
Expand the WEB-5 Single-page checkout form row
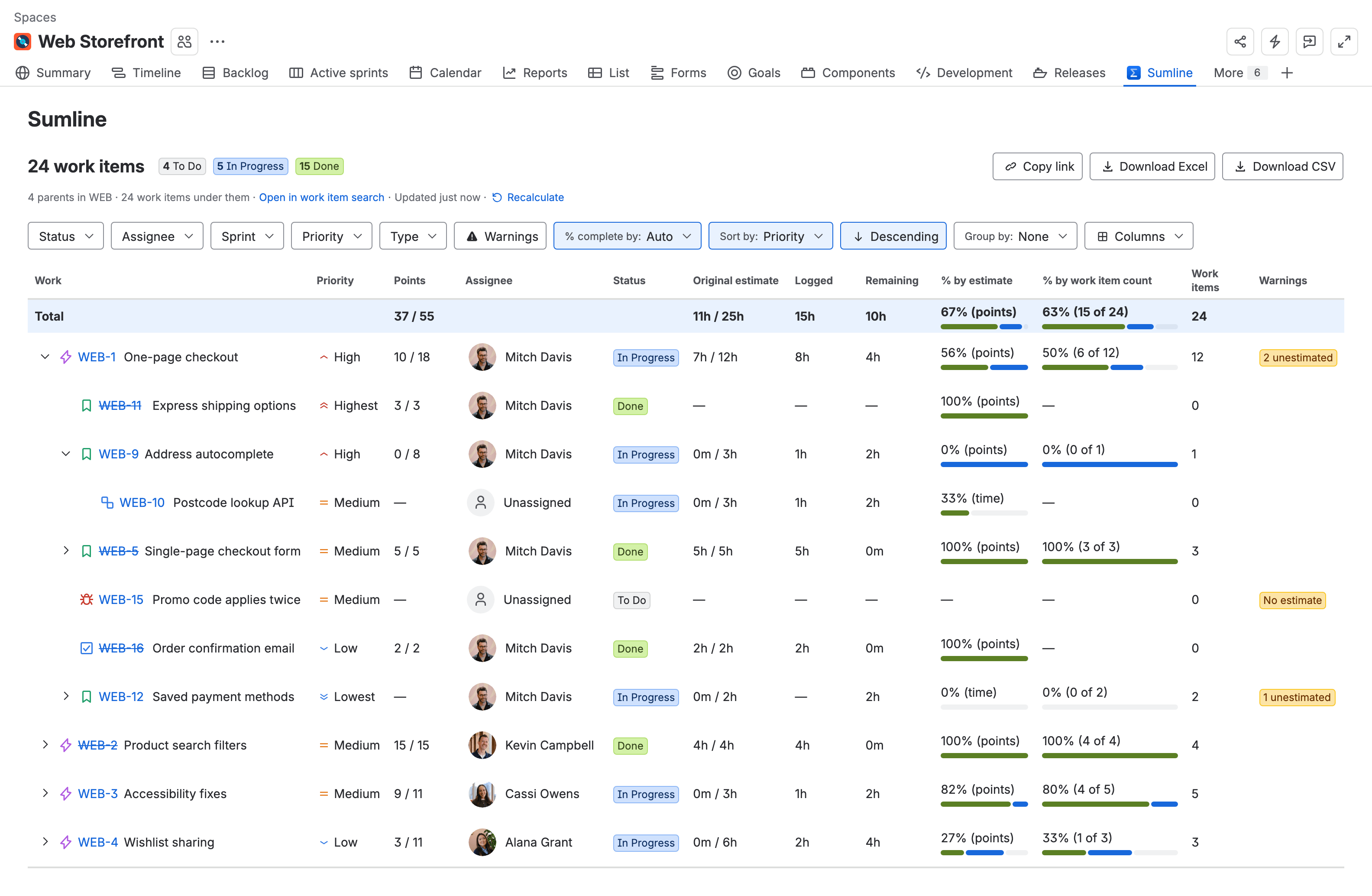(x=66, y=551)
